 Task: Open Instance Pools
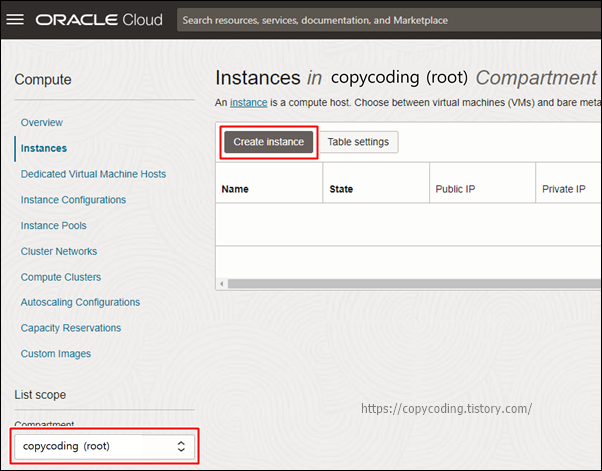coord(53,225)
